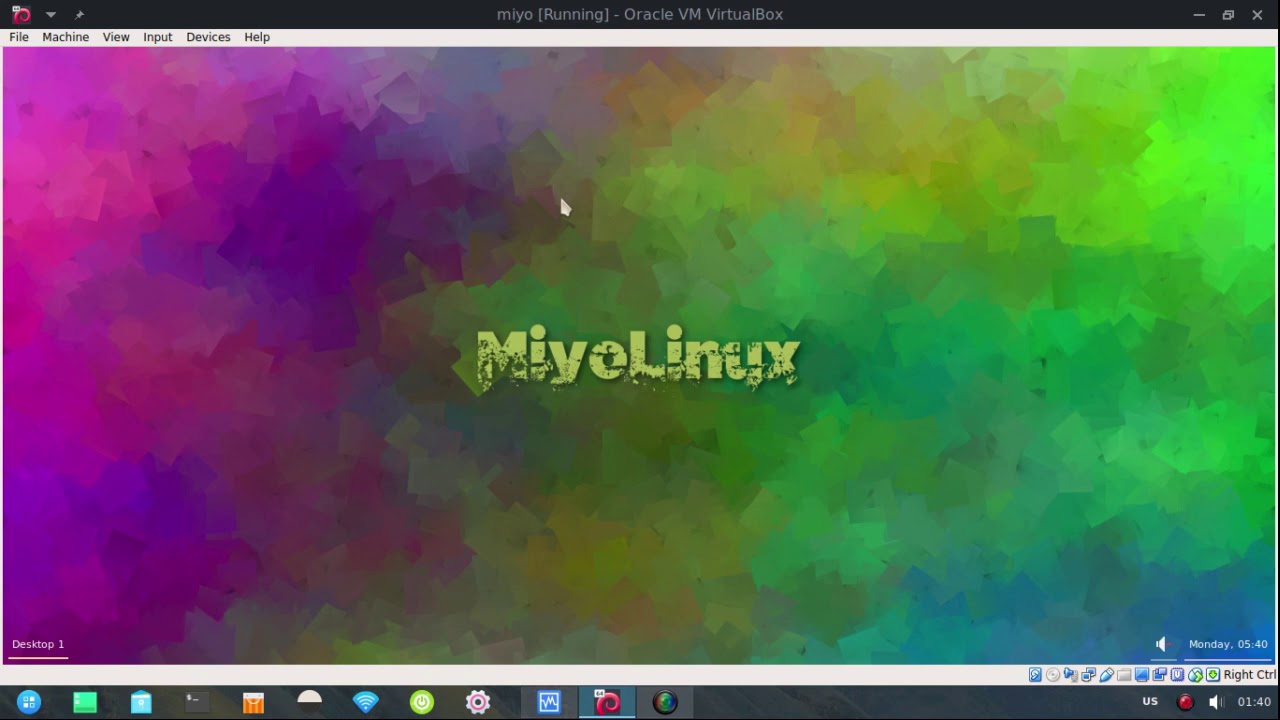Open the settings gear in the taskbar
1280x720 pixels.
pos(478,702)
